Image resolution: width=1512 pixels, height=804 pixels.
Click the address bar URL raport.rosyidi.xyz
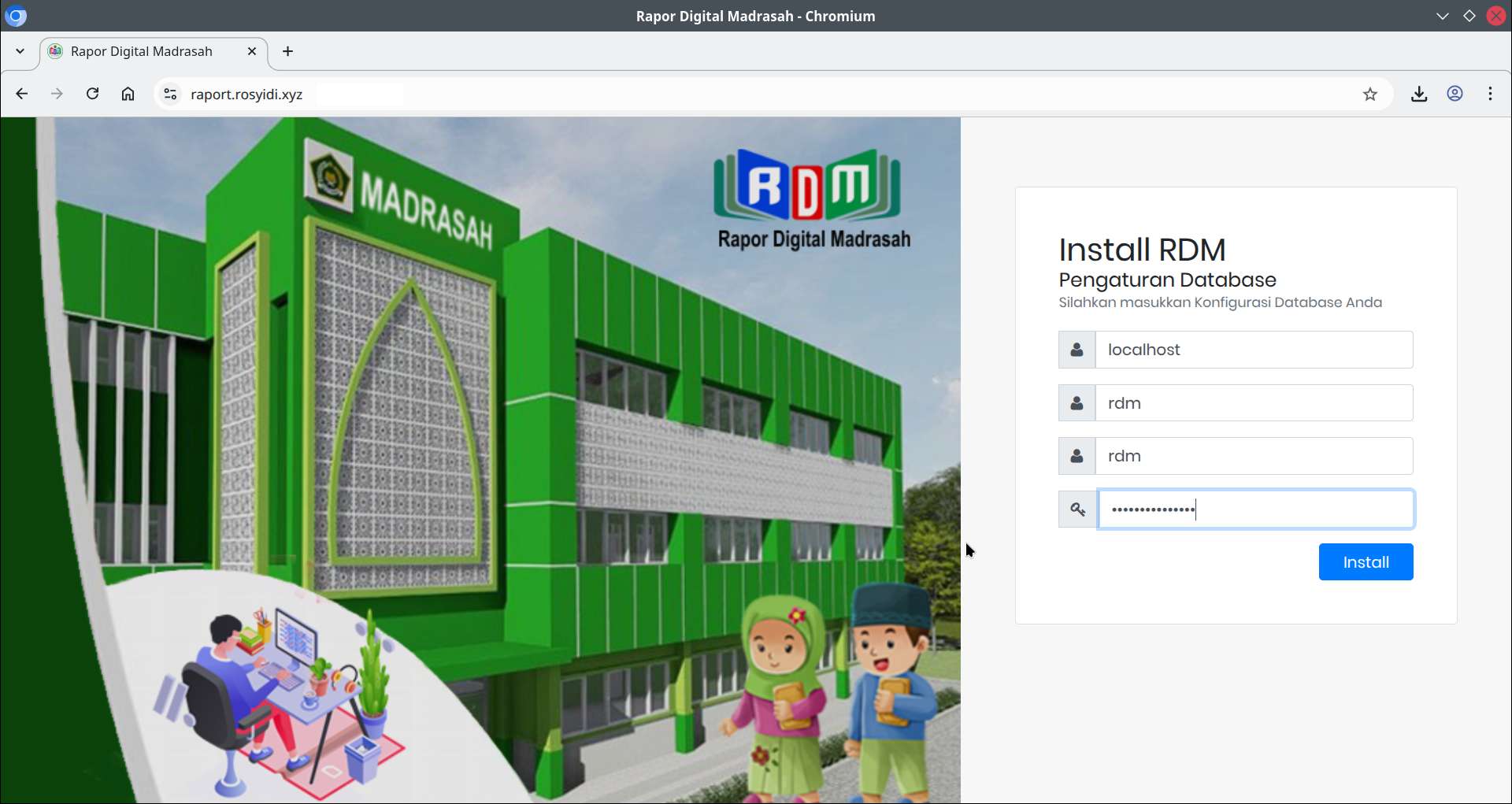coord(246,94)
